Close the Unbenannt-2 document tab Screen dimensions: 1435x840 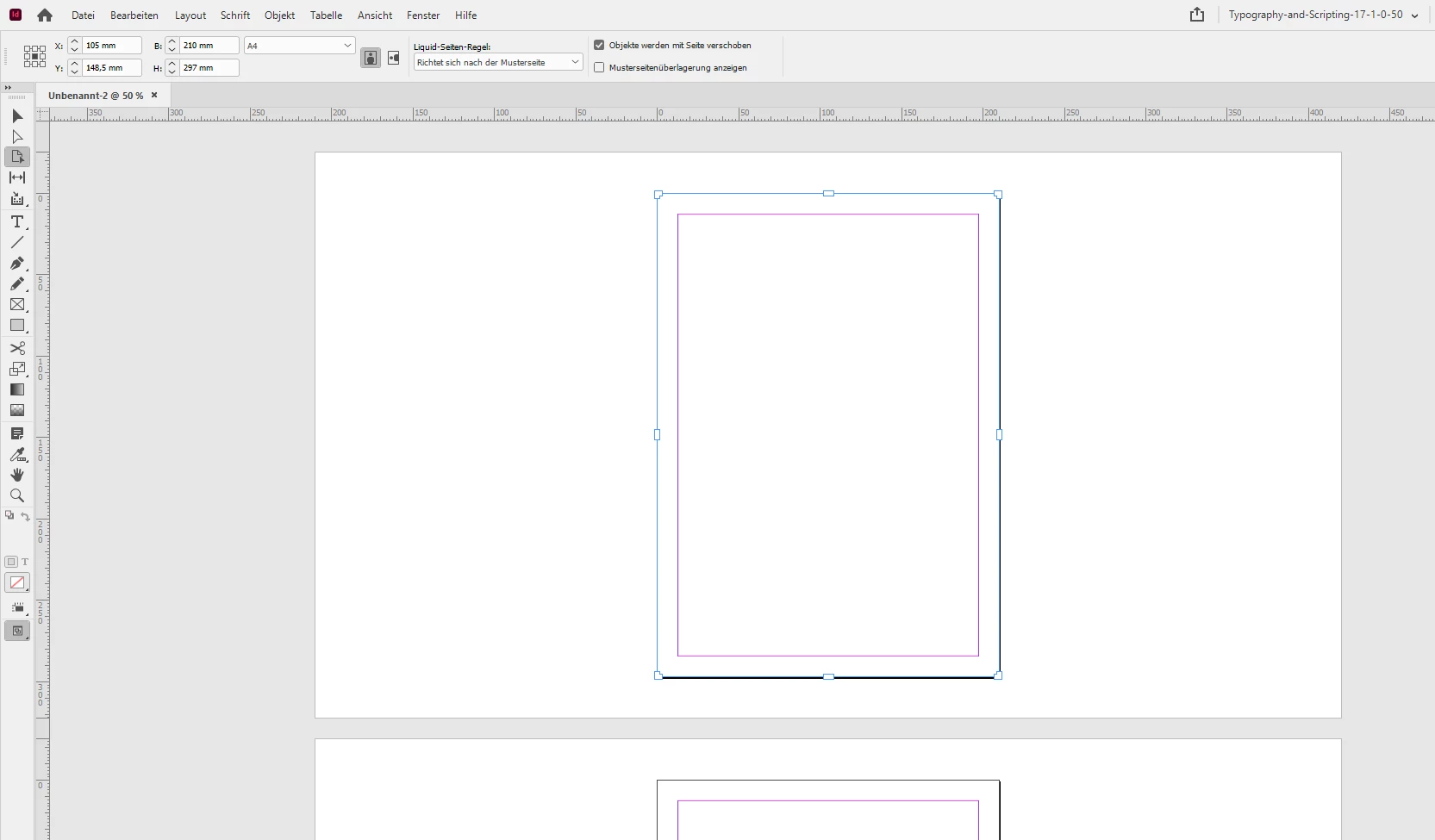[x=154, y=95]
